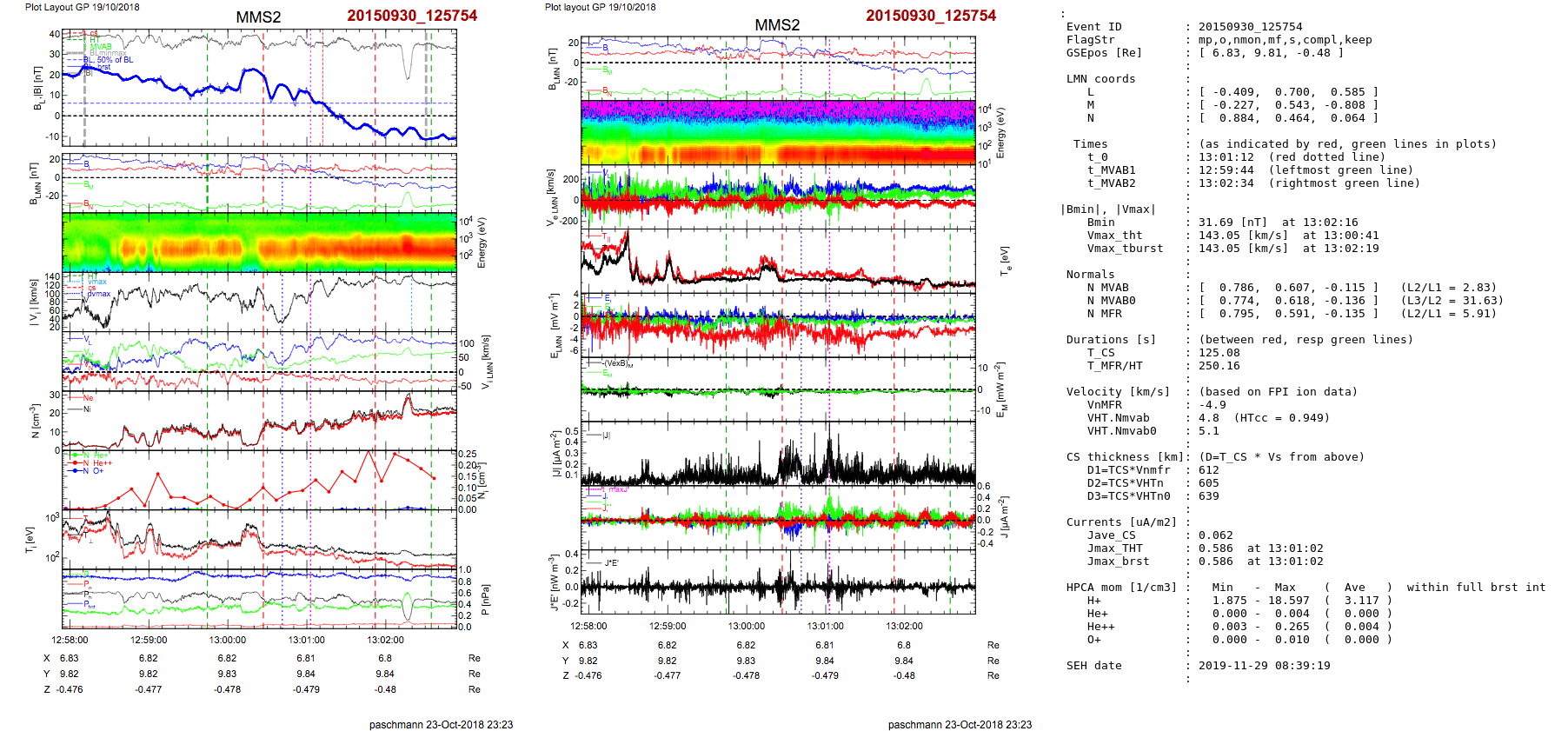Image resolution: width=1568 pixels, height=731 pixels.
Task: Click the 'Vmax_tburst' label
Action: pos(1126,249)
